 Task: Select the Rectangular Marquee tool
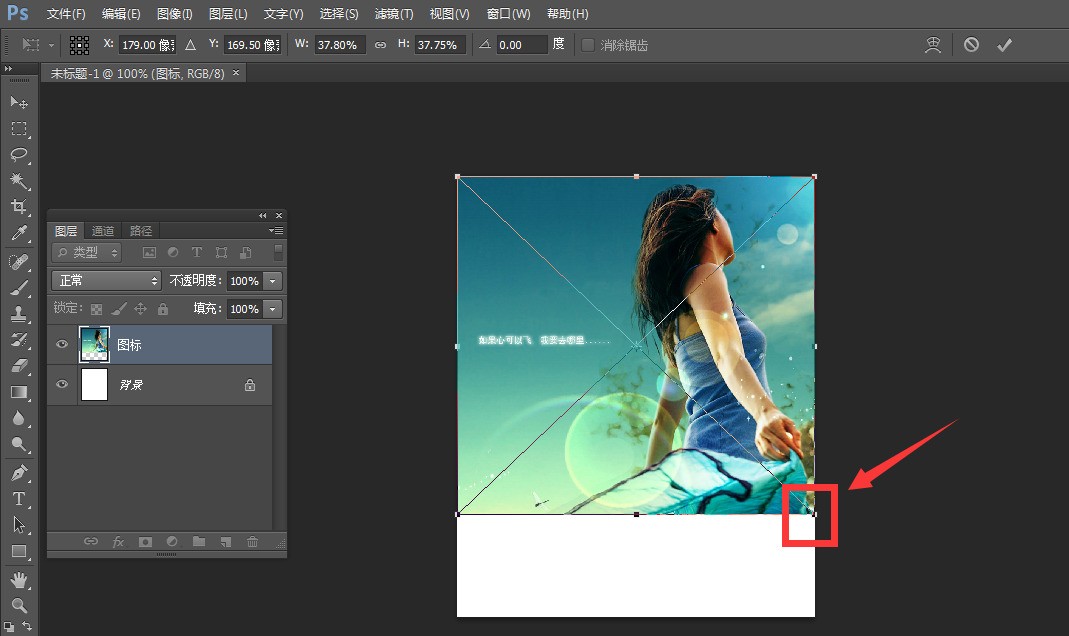click(18, 128)
